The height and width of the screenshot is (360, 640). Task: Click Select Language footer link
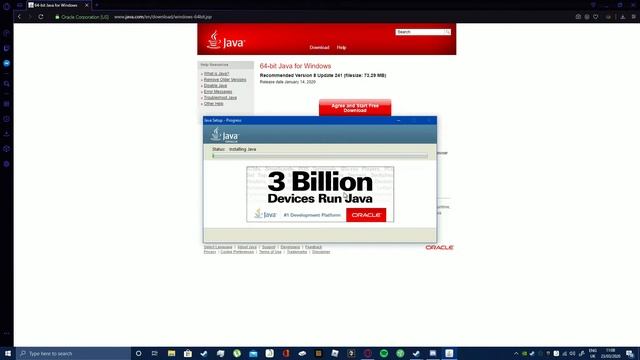218,247
